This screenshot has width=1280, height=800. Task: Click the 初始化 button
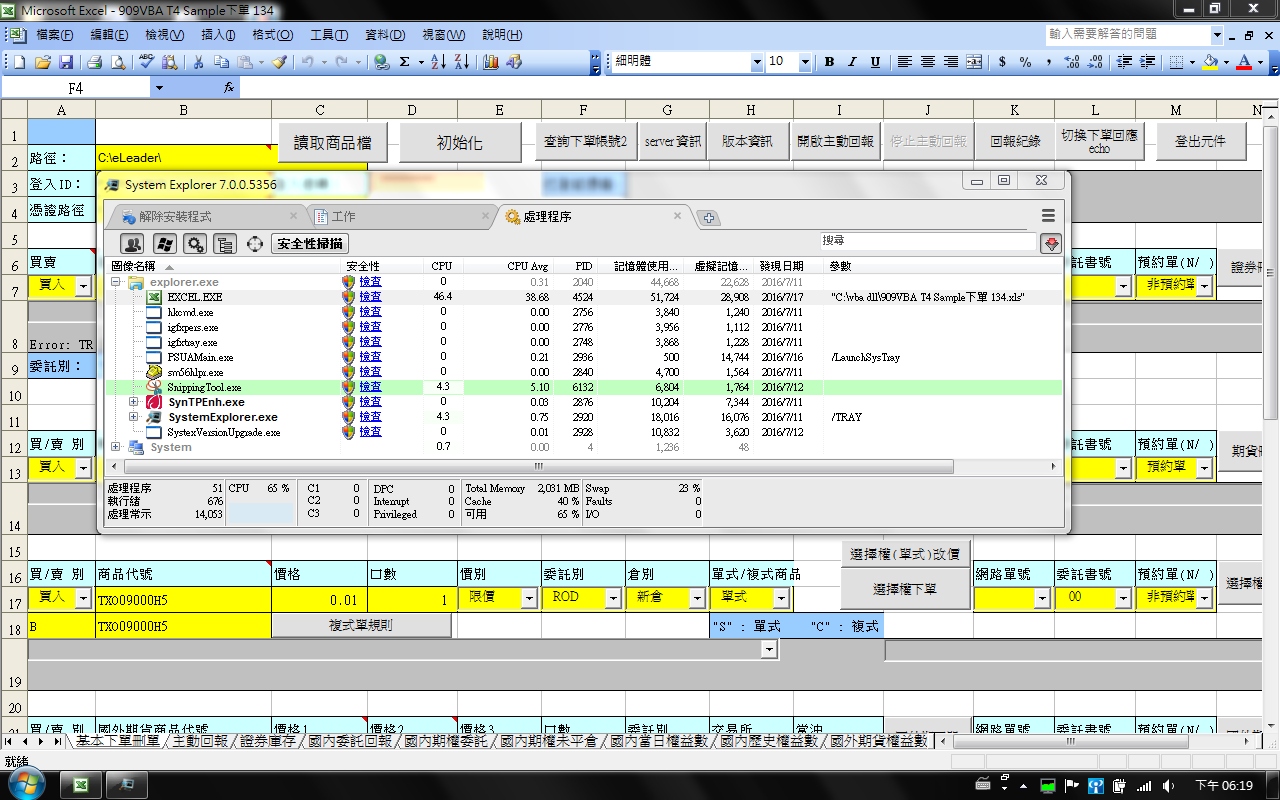(460, 143)
